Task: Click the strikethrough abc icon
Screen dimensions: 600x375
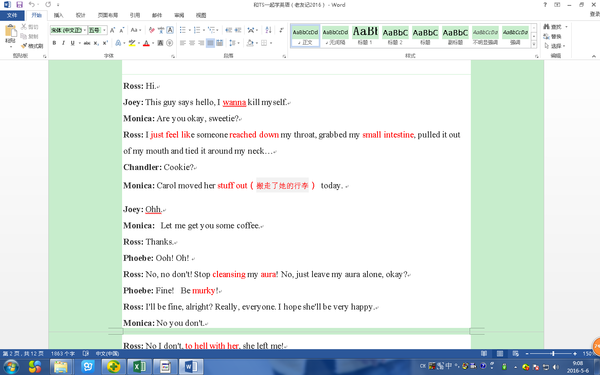Action: click(87, 43)
